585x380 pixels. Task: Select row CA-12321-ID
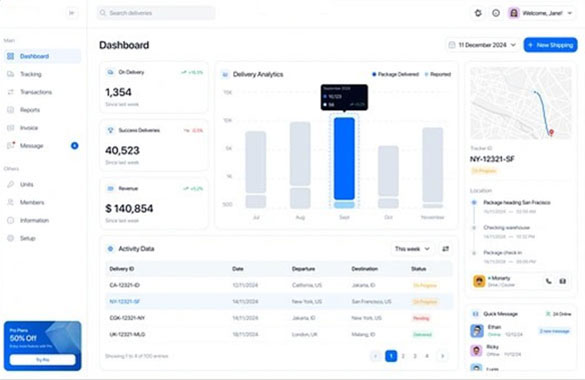click(279, 285)
